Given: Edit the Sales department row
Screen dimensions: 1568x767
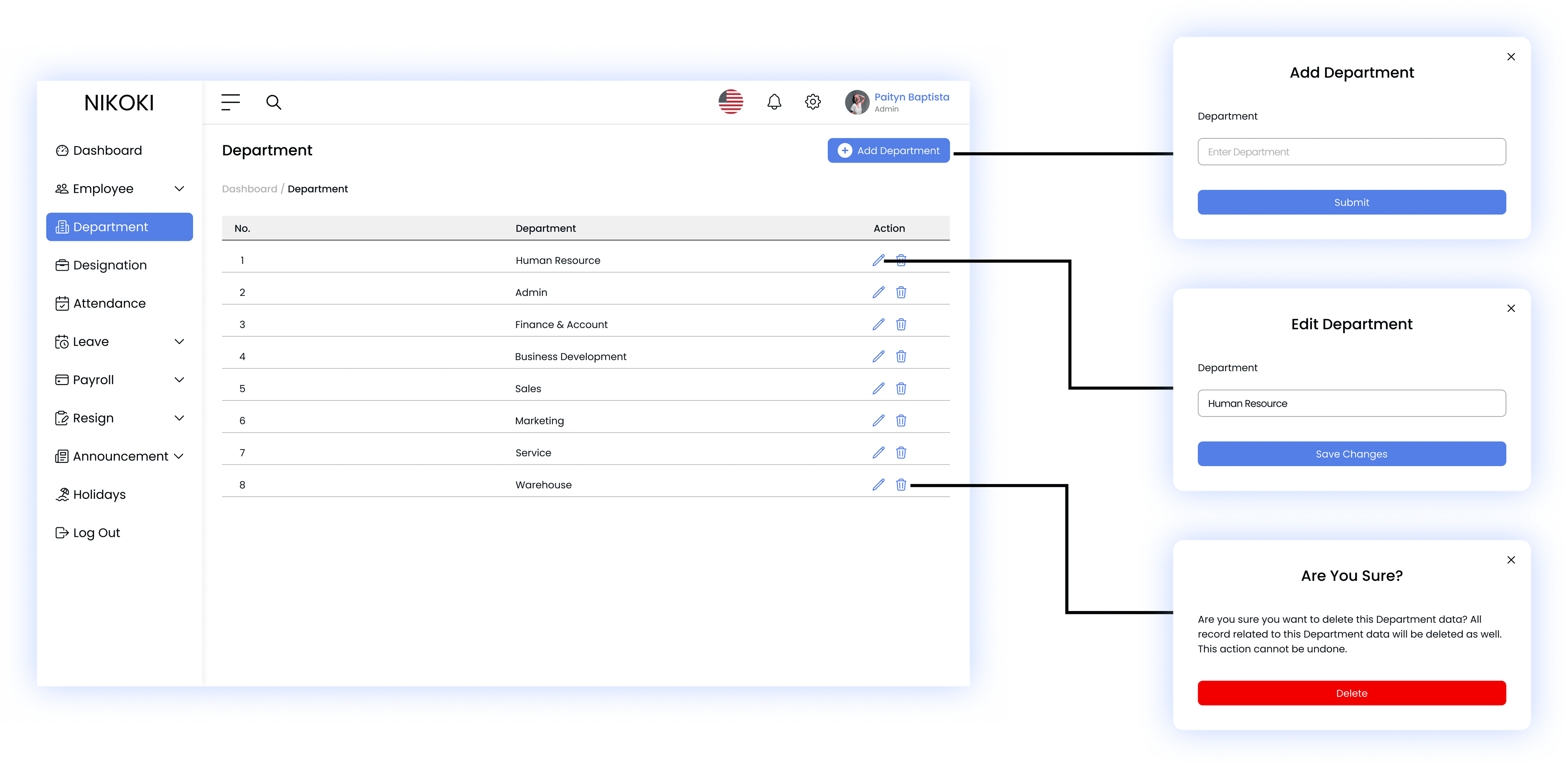Looking at the screenshot, I should pos(878,388).
